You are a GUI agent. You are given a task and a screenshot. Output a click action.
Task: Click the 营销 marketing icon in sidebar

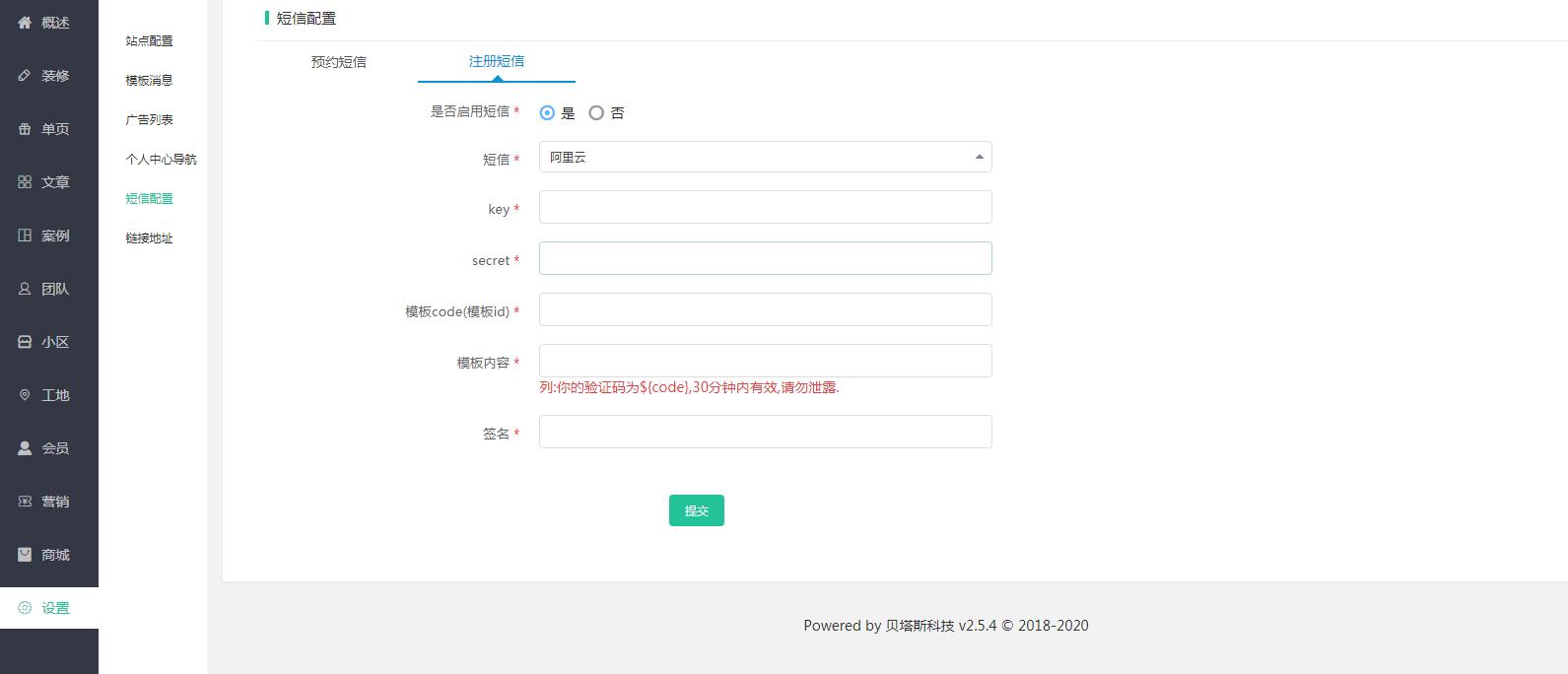click(25, 502)
